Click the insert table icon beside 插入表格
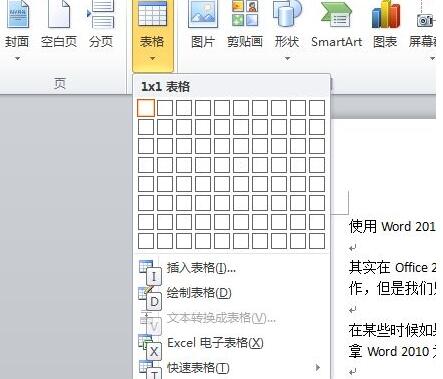Viewport: 443px width, 379px height. 146,268
